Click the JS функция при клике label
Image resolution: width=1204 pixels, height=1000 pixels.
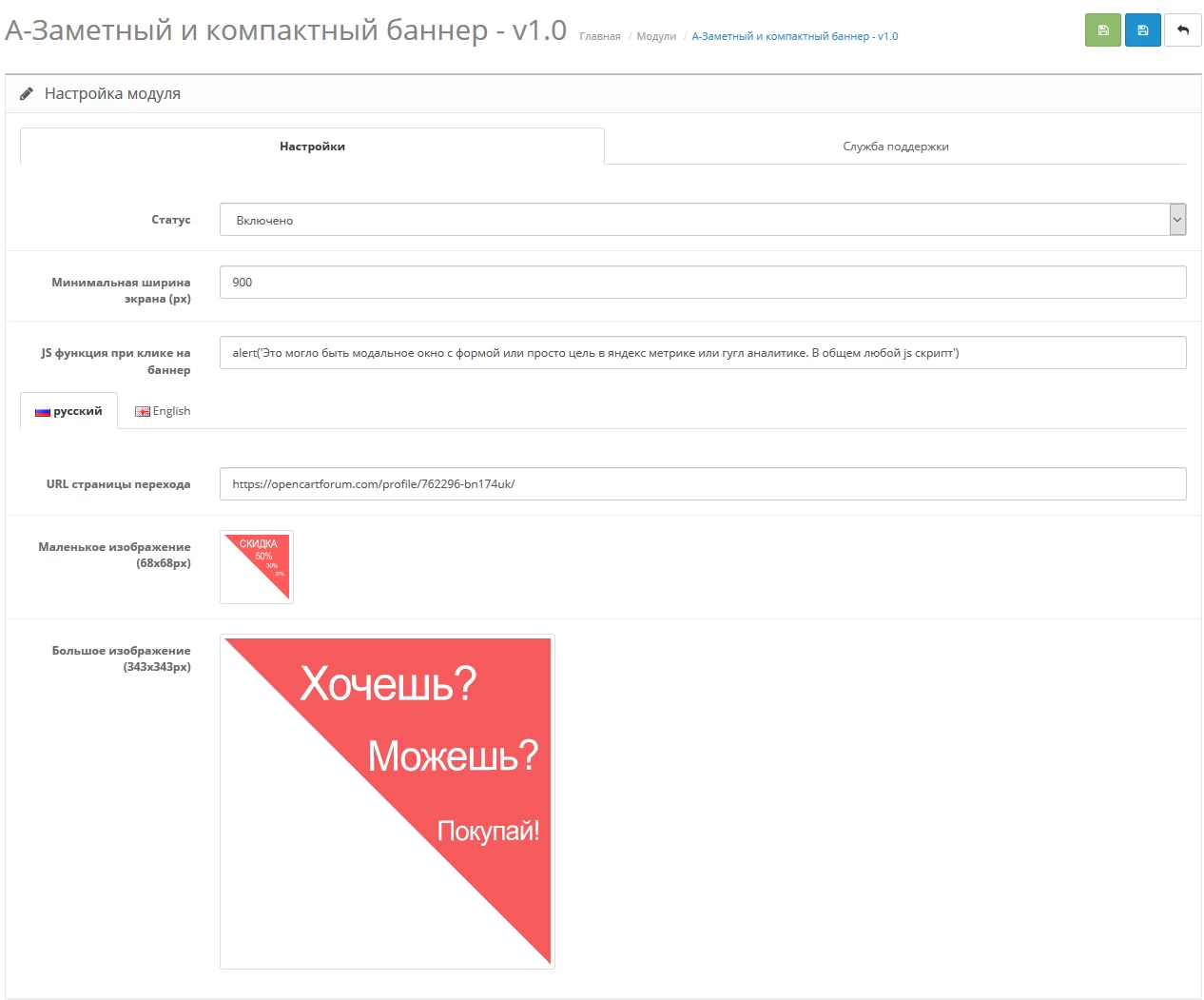point(115,361)
